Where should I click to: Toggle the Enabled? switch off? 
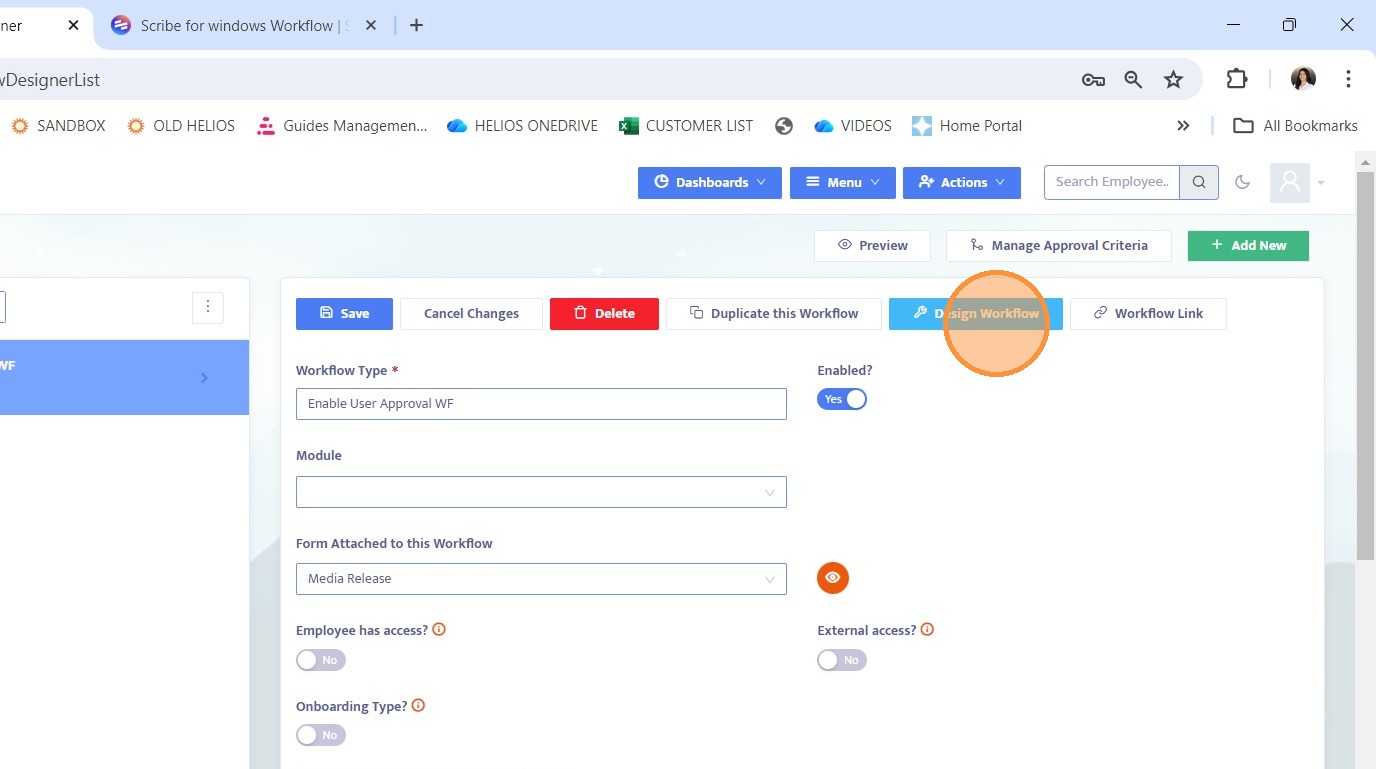(x=842, y=399)
